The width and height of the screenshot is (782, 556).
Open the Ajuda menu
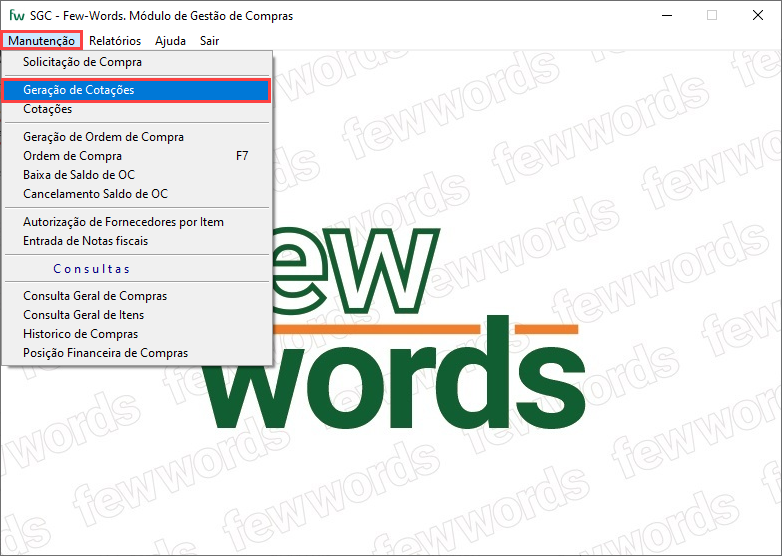pos(170,40)
